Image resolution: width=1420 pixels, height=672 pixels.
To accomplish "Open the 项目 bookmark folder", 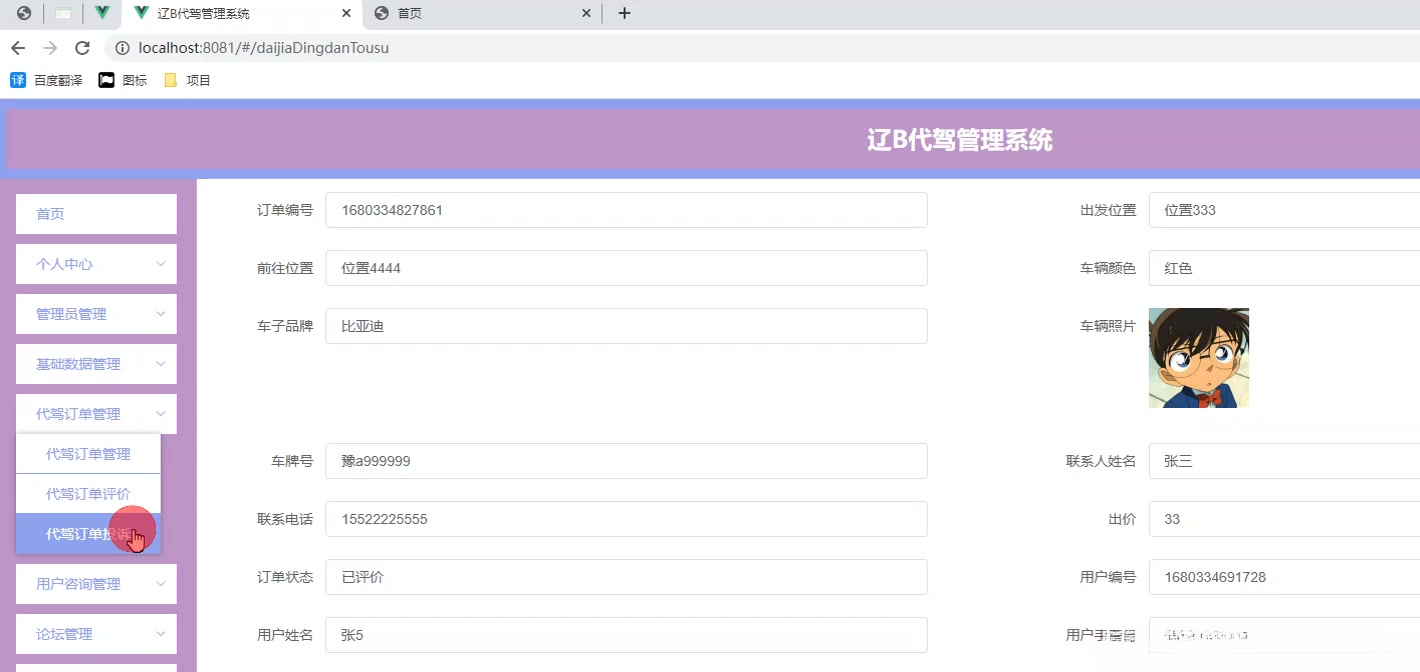I will (x=187, y=80).
